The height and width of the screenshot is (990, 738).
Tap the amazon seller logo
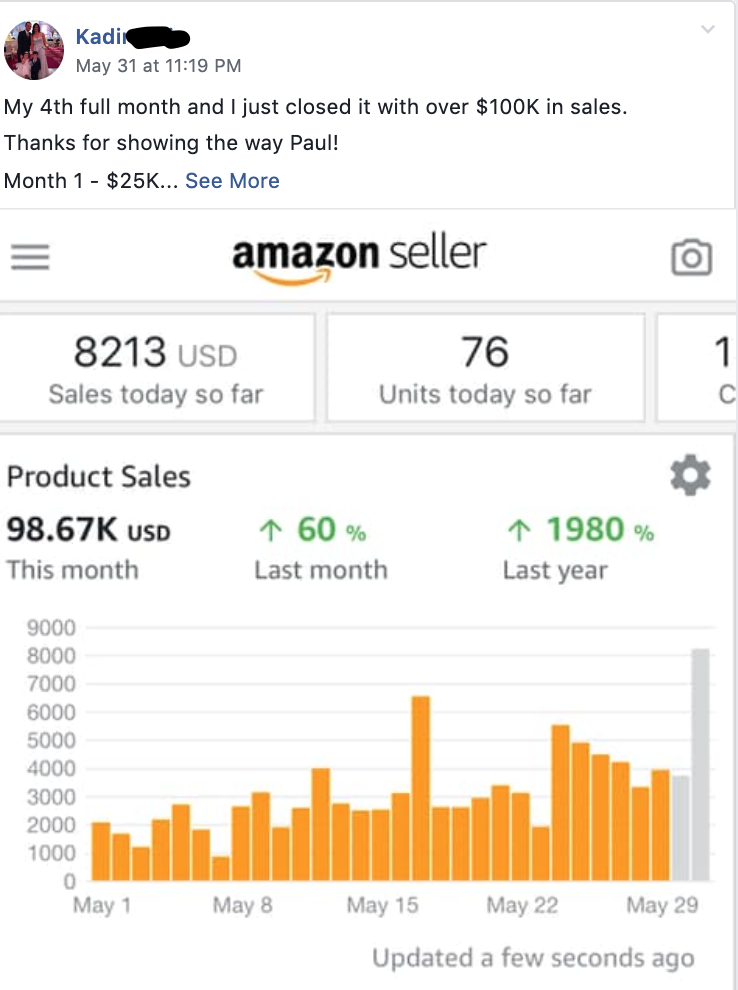[x=359, y=259]
